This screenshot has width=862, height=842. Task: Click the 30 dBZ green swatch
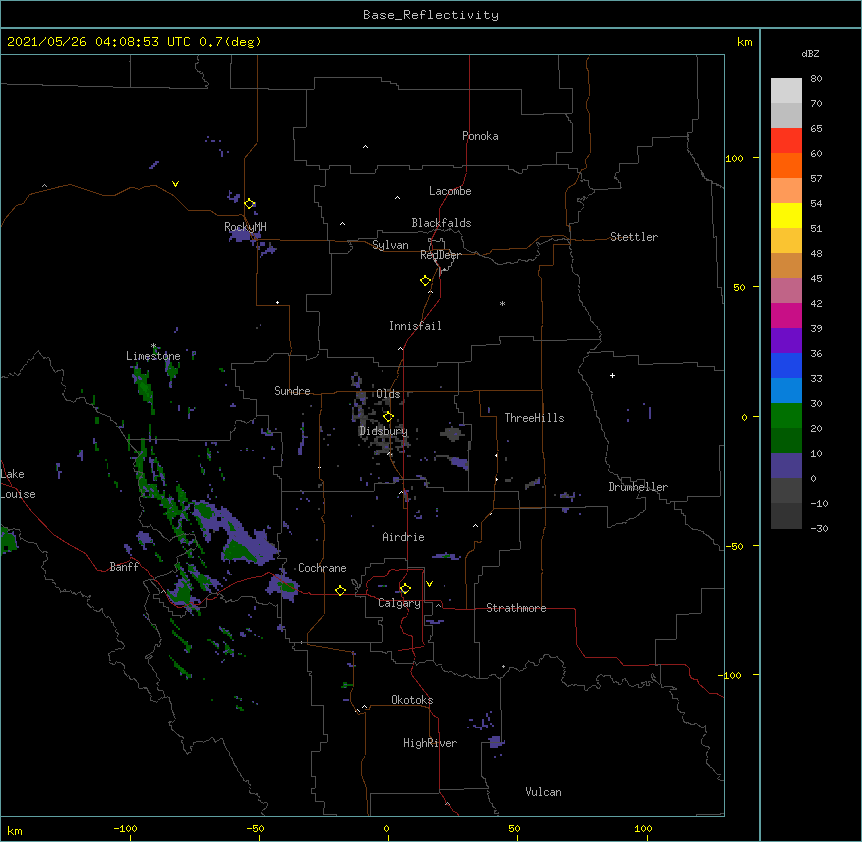click(786, 416)
